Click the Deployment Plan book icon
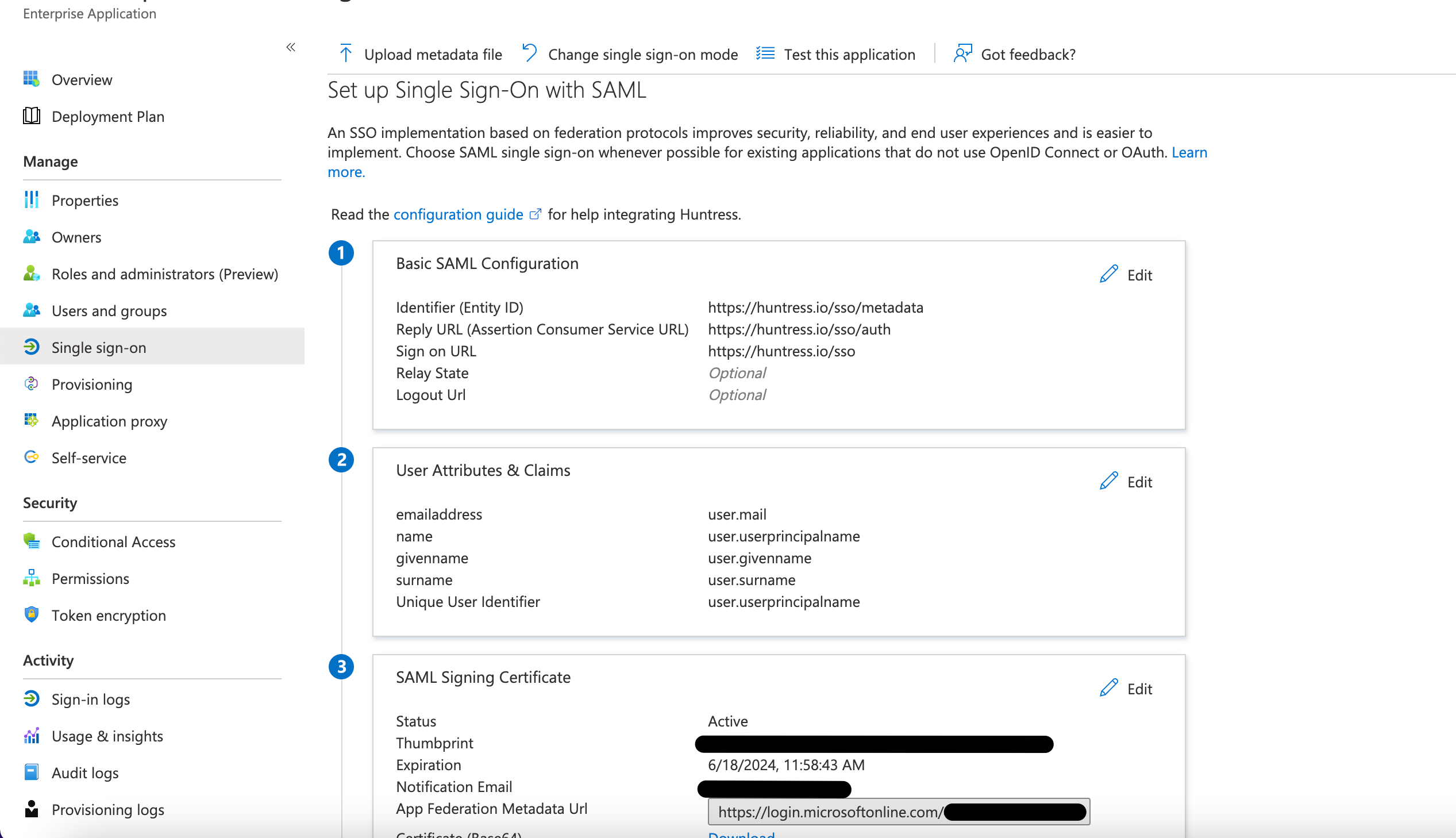The width and height of the screenshot is (1456, 838). tap(32, 116)
